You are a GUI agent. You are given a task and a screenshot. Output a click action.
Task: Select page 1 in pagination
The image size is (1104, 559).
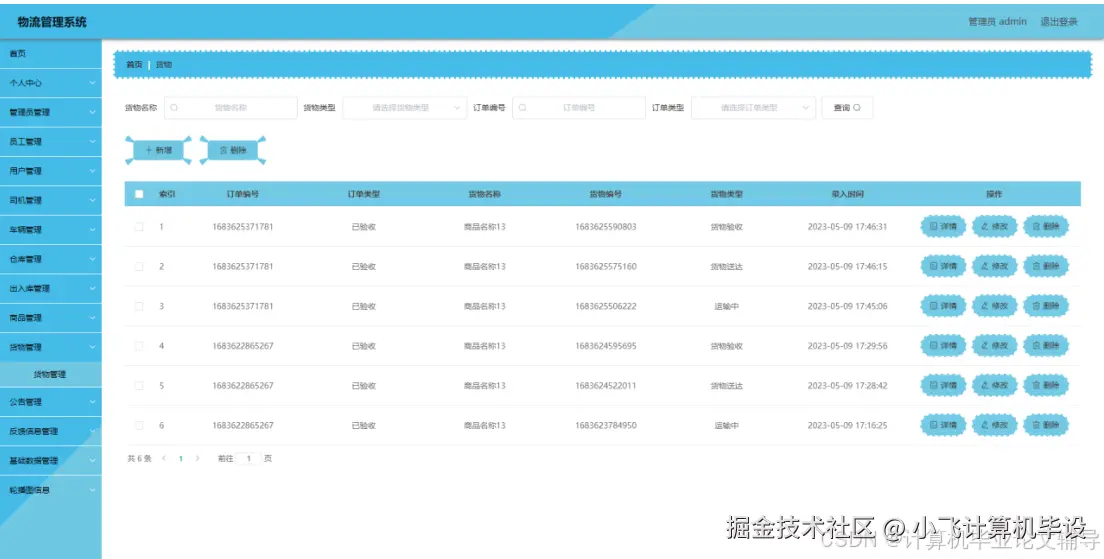click(181, 458)
